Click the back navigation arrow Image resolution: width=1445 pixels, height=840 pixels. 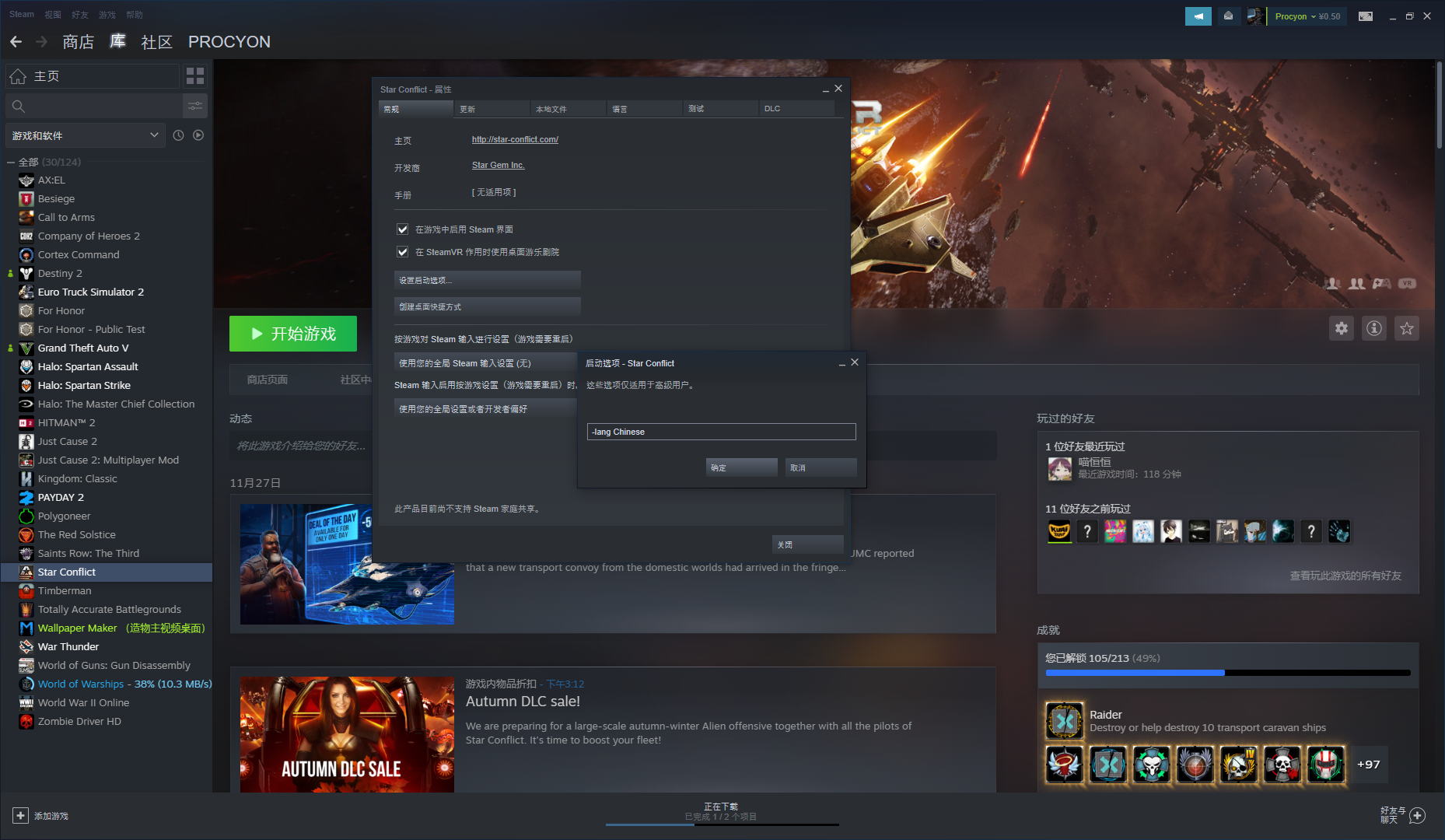tap(16, 42)
